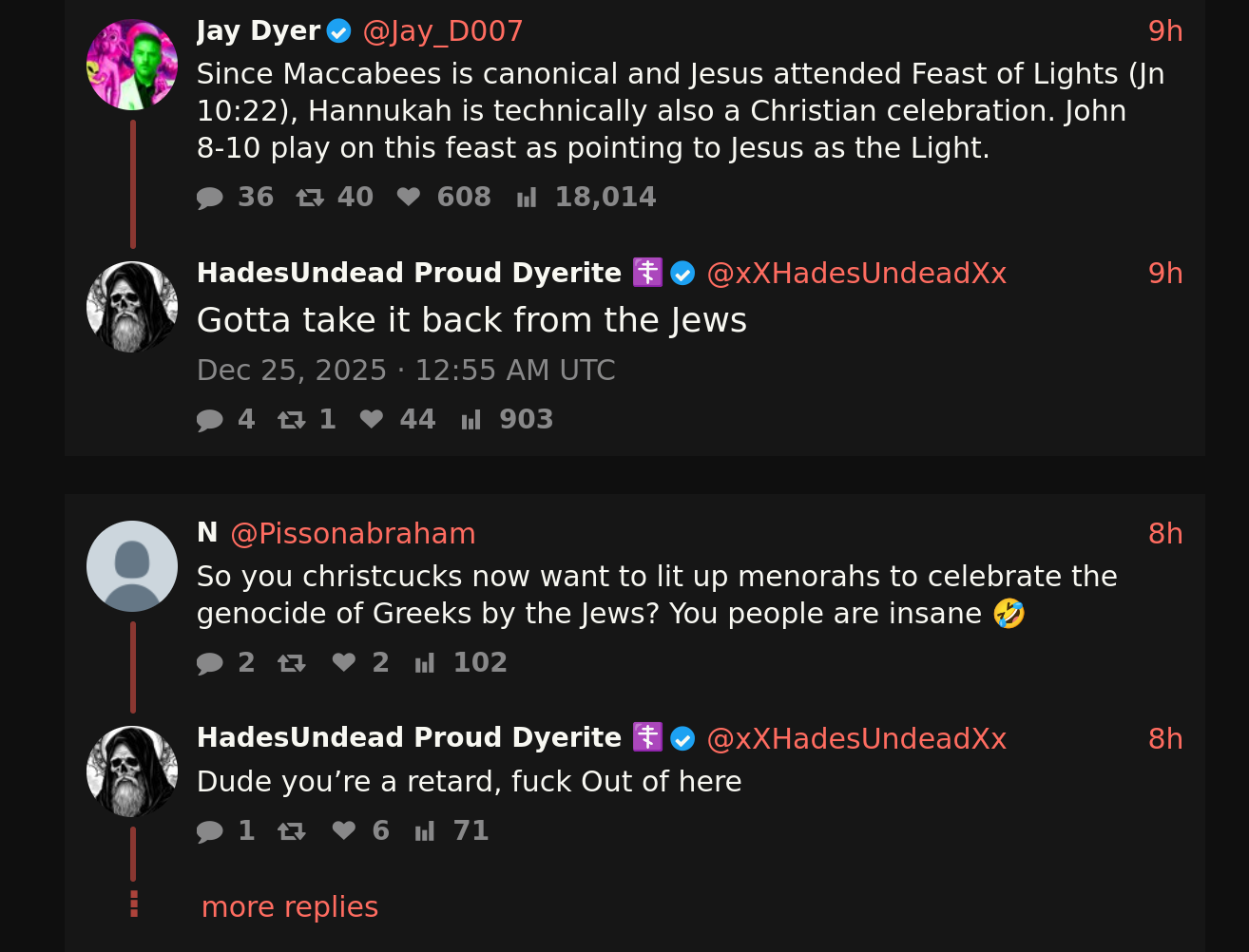Open the 9h timestamp on Jay Dyer's post
This screenshot has width=1249, height=952.
1165,31
